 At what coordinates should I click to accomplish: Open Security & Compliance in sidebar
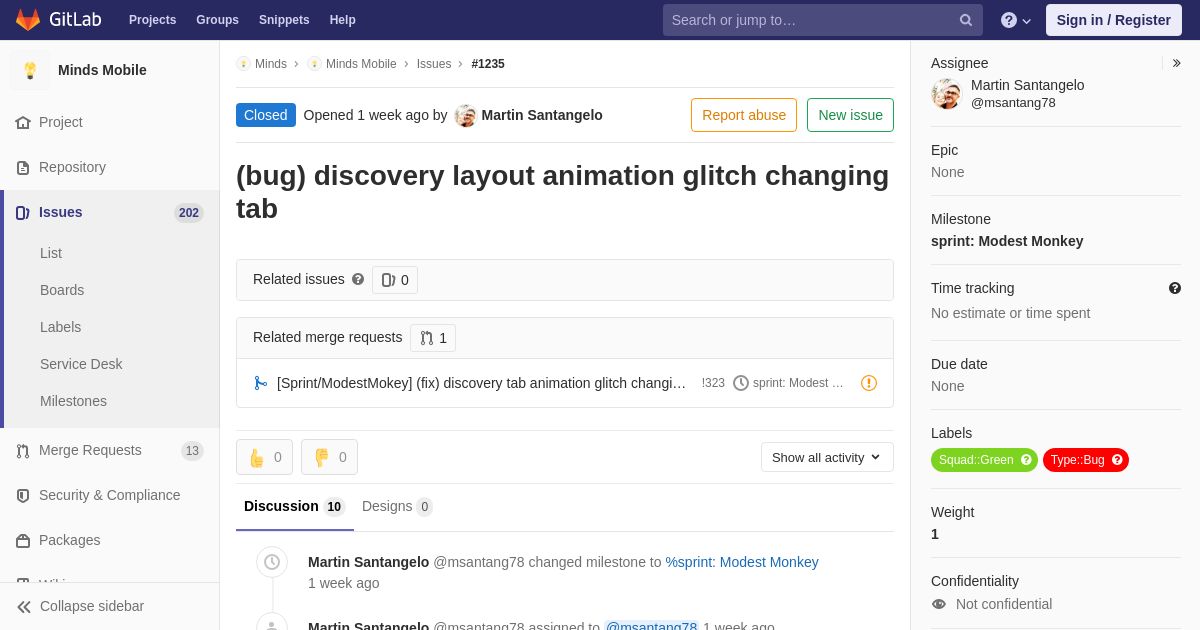(110, 495)
